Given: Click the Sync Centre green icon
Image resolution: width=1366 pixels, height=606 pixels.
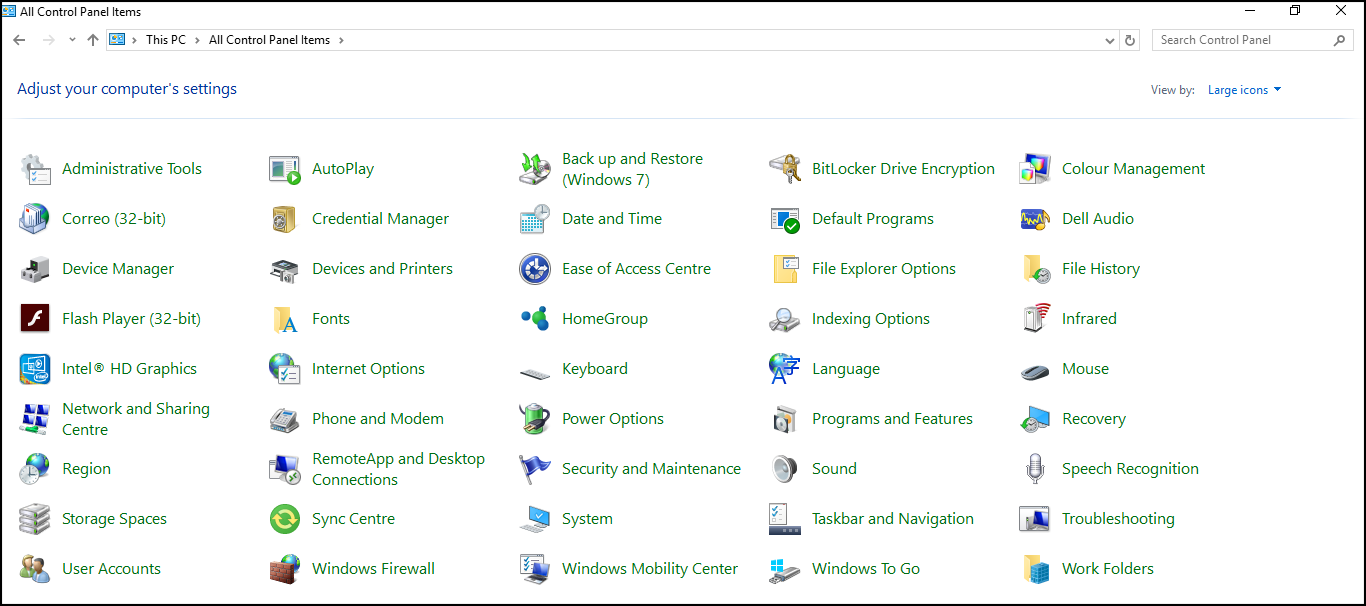Looking at the screenshot, I should (285, 519).
